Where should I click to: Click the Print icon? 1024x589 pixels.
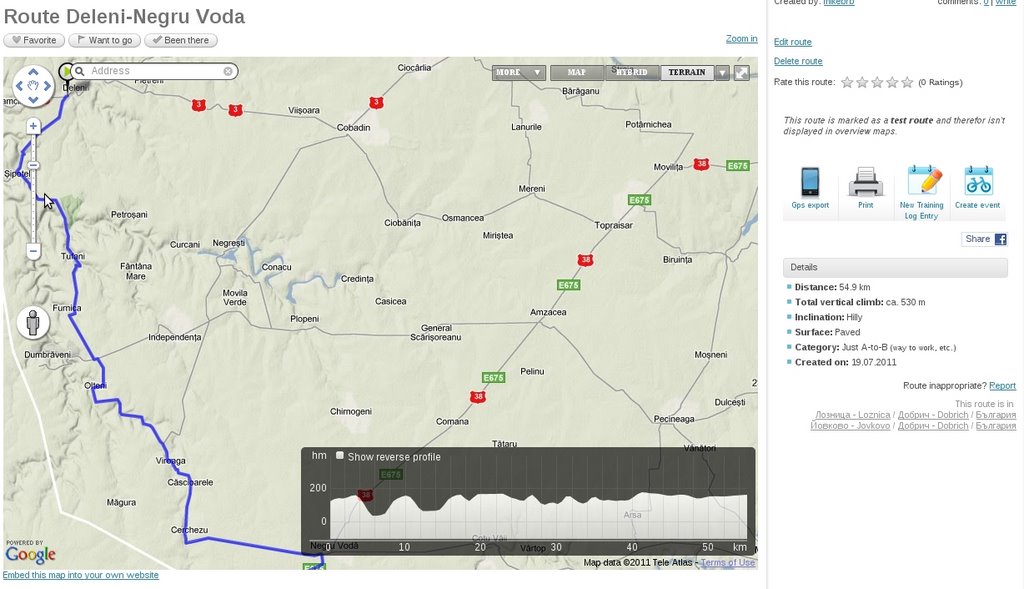click(865, 187)
